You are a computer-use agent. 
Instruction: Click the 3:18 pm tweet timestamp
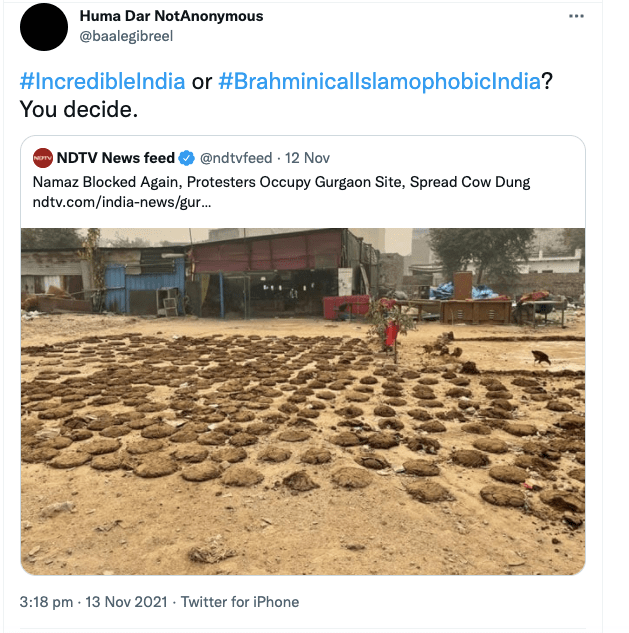(x=47, y=602)
